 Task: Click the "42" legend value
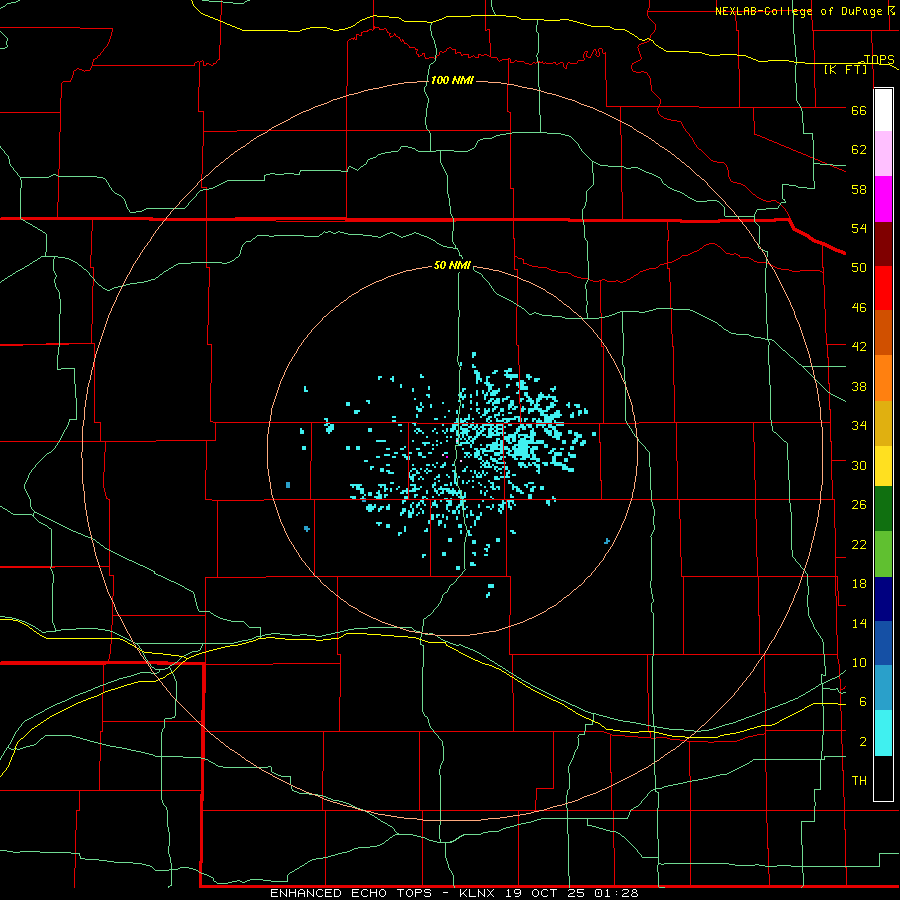coord(859,347)
